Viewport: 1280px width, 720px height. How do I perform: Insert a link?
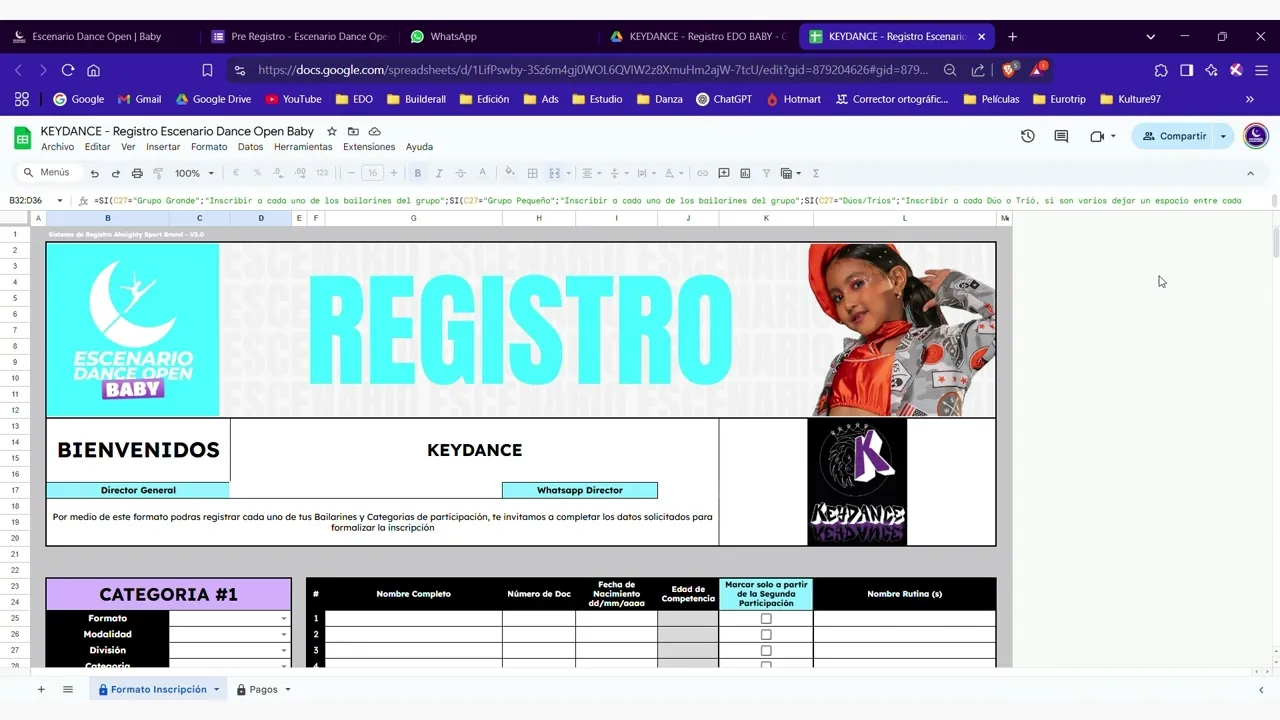[702, 173]
